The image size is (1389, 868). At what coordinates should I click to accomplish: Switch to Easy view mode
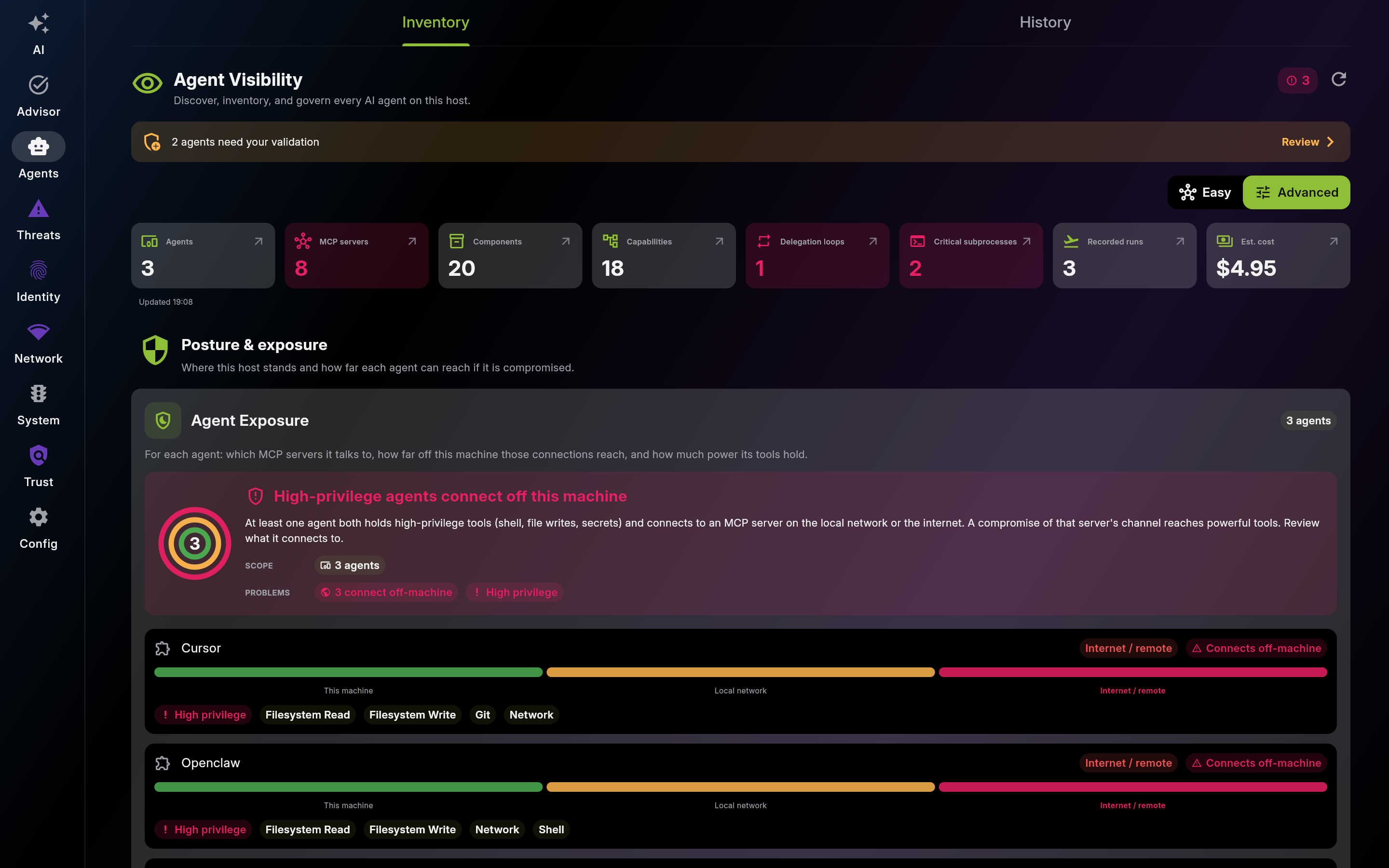[1205, 192]
